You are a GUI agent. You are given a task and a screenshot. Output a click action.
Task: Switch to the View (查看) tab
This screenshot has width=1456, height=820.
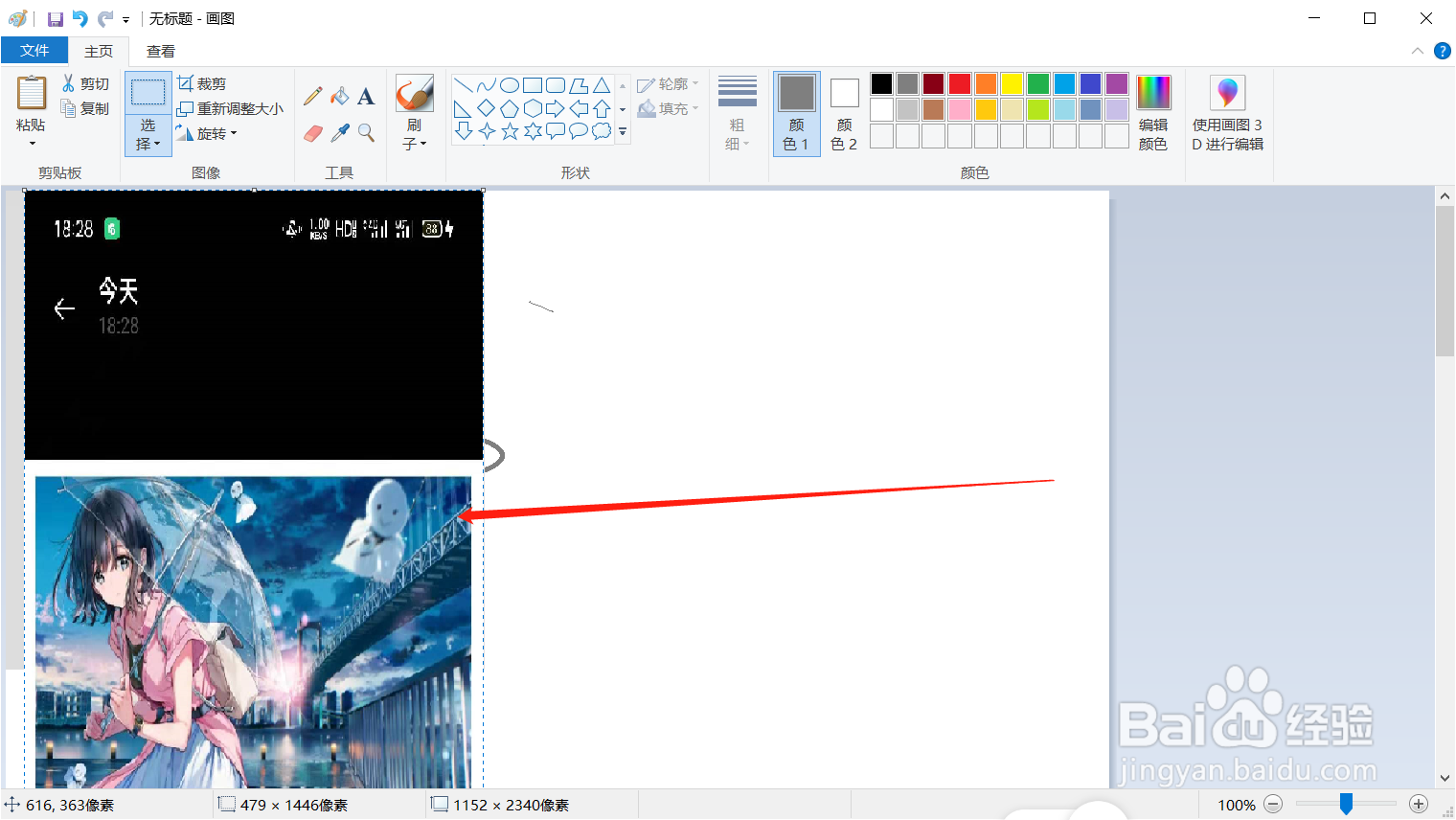(x=161, y=51)
